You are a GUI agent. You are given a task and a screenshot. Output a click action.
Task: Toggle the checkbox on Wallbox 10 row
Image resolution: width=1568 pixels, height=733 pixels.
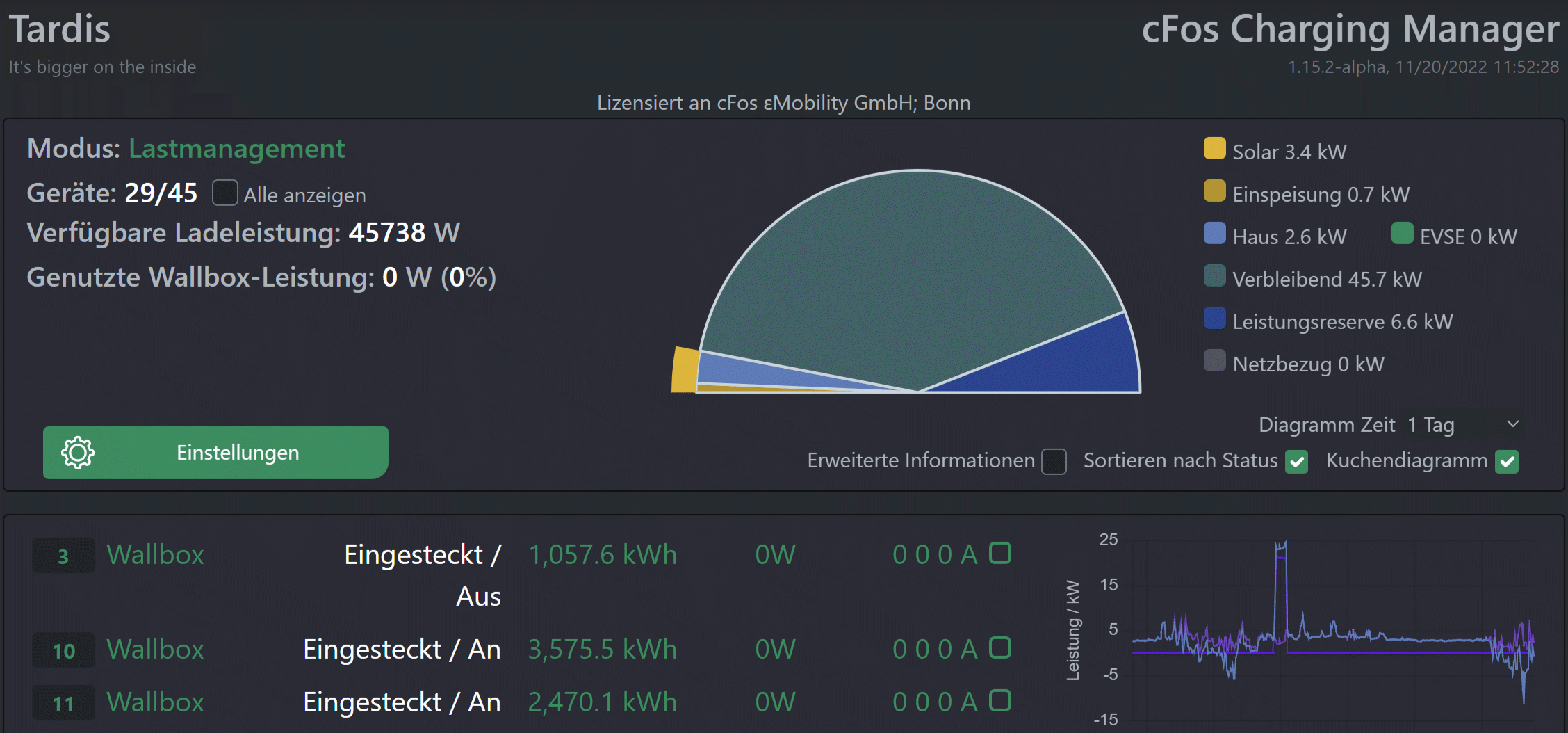[x=1000, y=647]
